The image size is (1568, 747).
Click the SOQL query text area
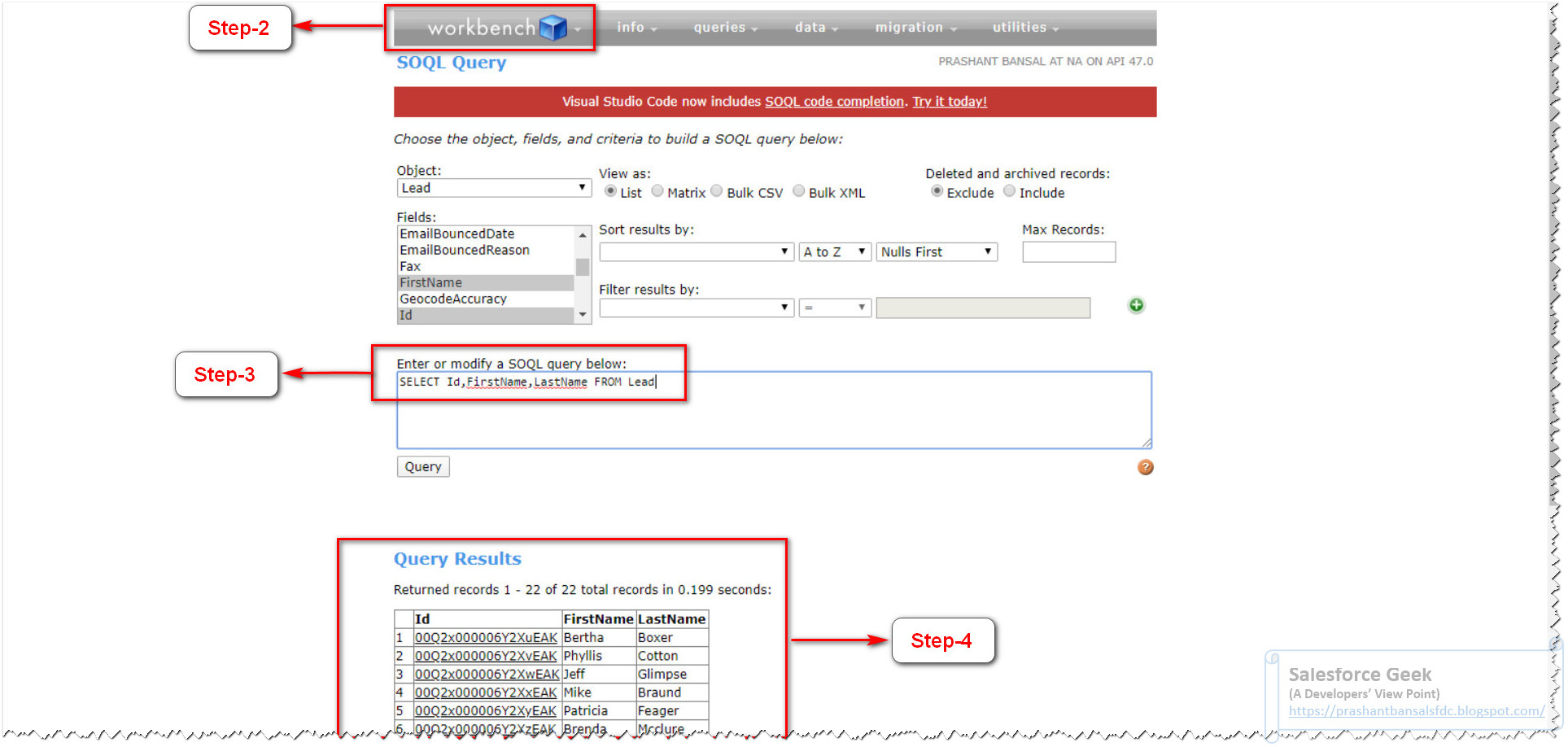point(774,410)
